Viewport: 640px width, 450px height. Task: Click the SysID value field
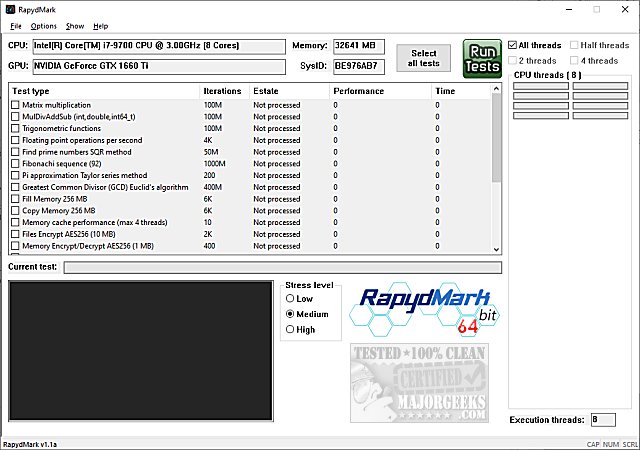359,67
